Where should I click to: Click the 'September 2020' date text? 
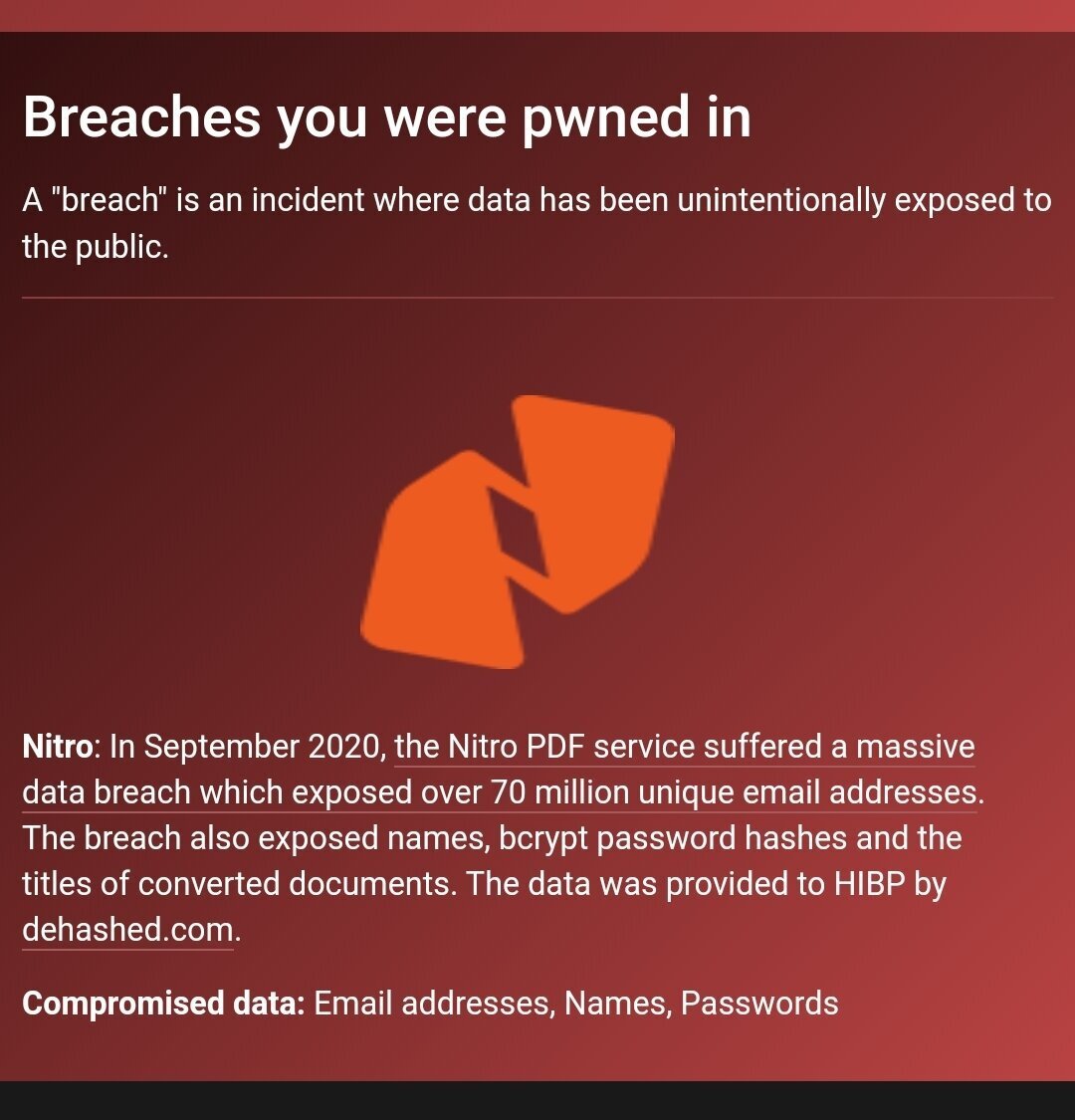[260, 747]
